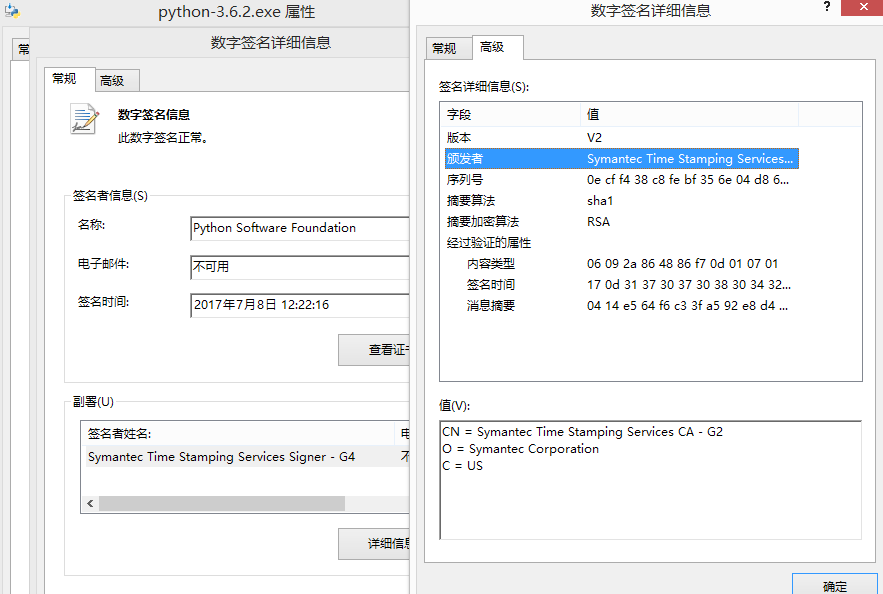Screen dimensions: 883x594
Task: Switch to 常规 tab above the 签名详细信息 list
Action: pos(444,48)
